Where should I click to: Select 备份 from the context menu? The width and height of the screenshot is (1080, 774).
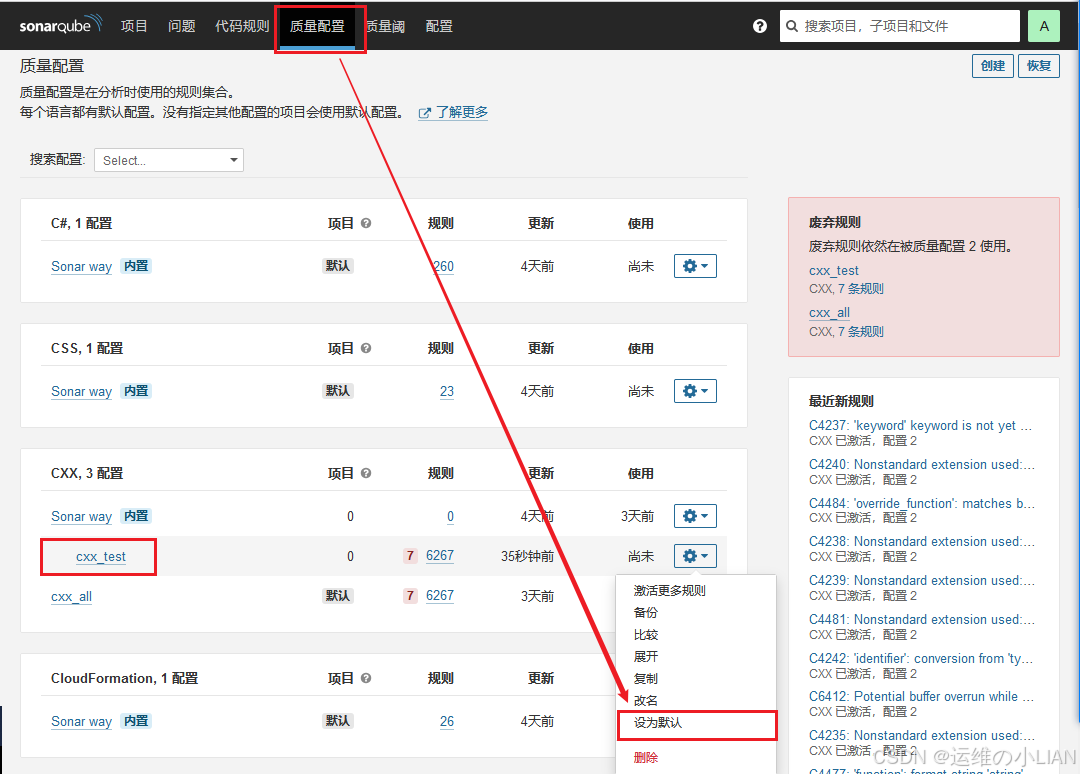(x=646, y=611)
